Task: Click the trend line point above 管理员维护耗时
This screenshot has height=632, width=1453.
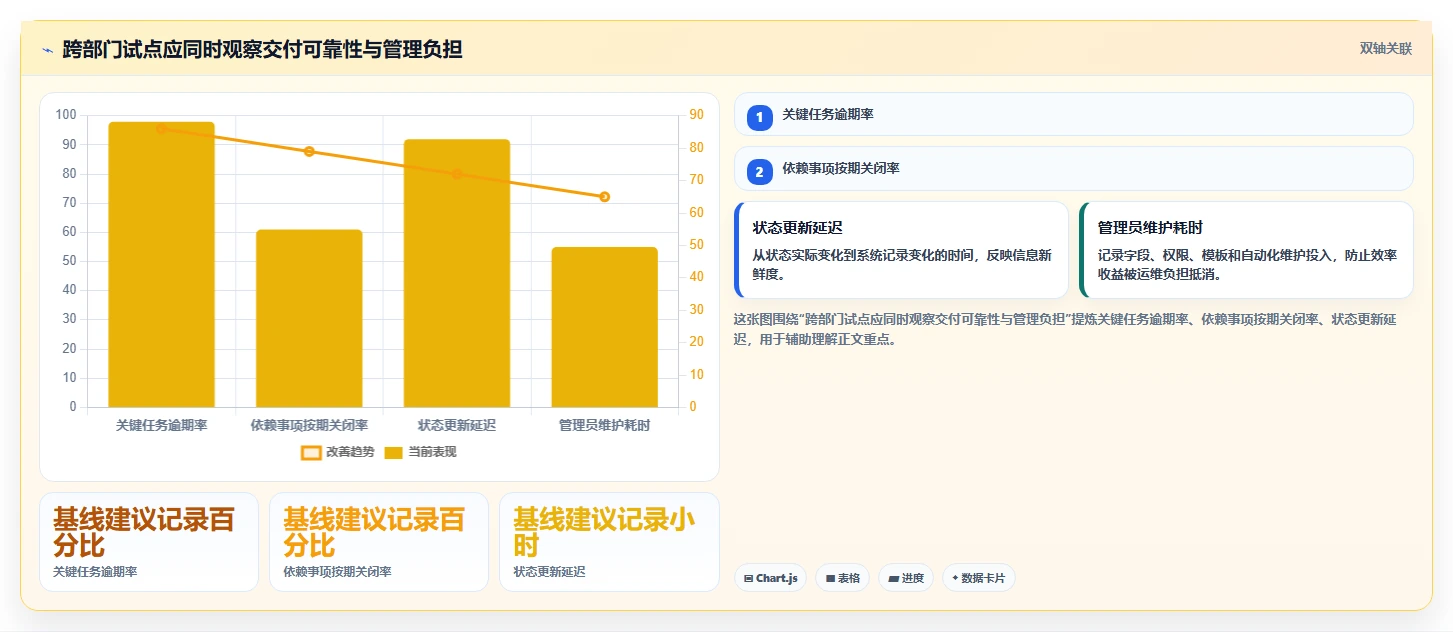Action: coord(605,197)
